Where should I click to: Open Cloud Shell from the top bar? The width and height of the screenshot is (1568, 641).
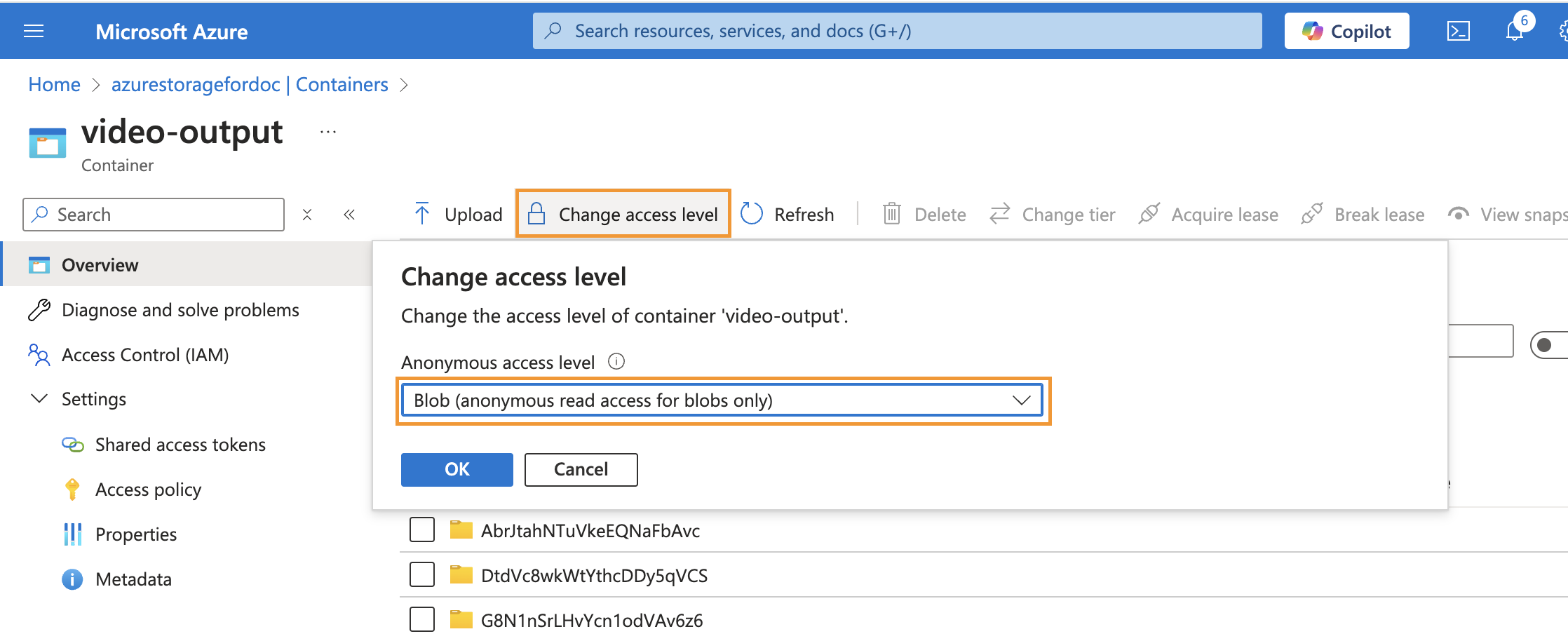click(1458, 32)
